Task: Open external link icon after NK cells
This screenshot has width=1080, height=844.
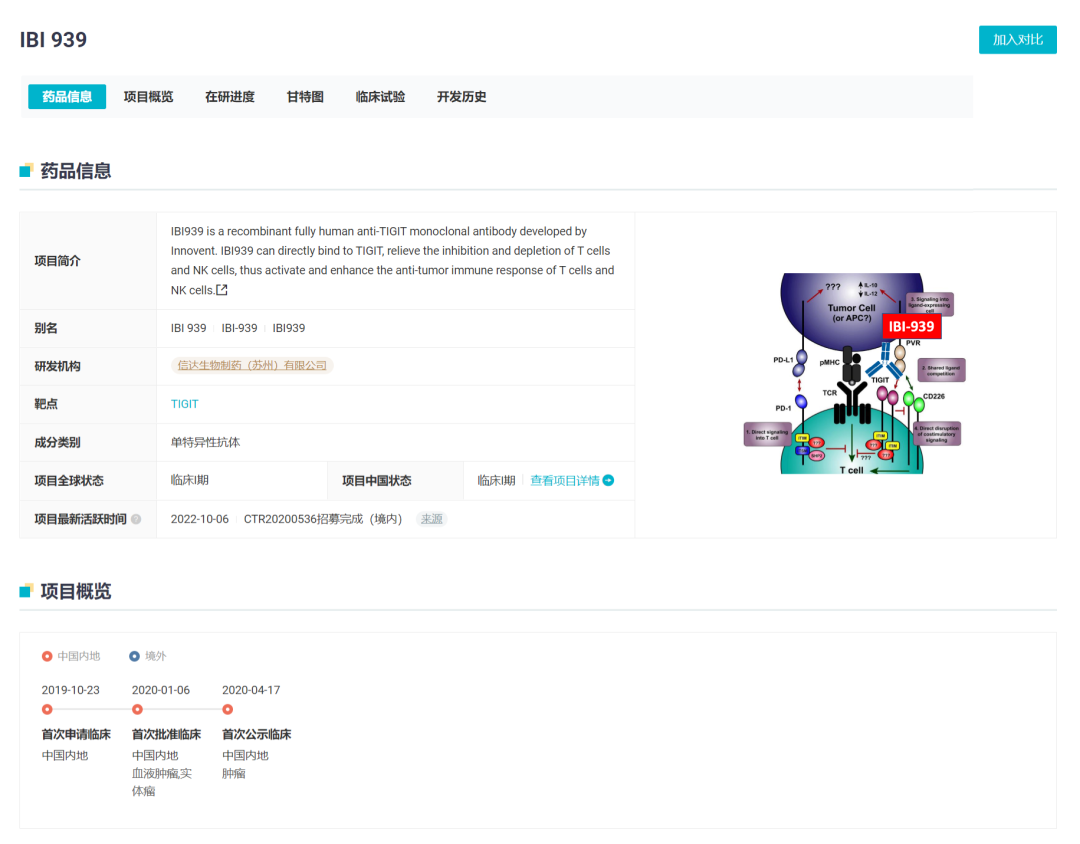Action: click(222, 290)
